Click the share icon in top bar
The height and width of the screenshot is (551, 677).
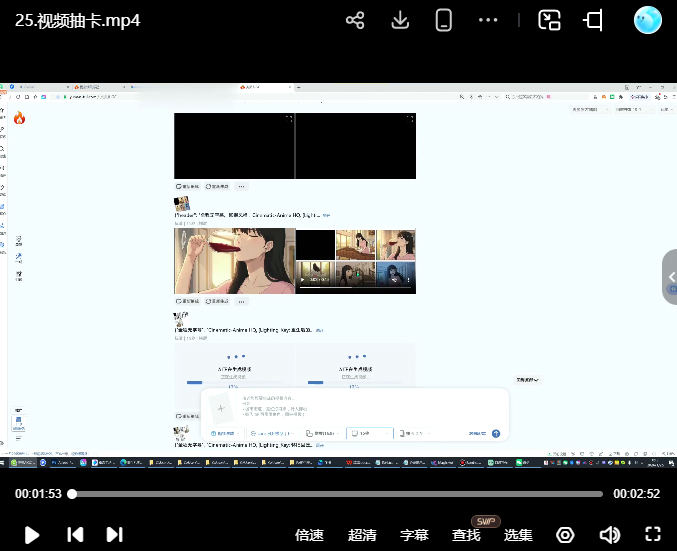coord(355,21)
